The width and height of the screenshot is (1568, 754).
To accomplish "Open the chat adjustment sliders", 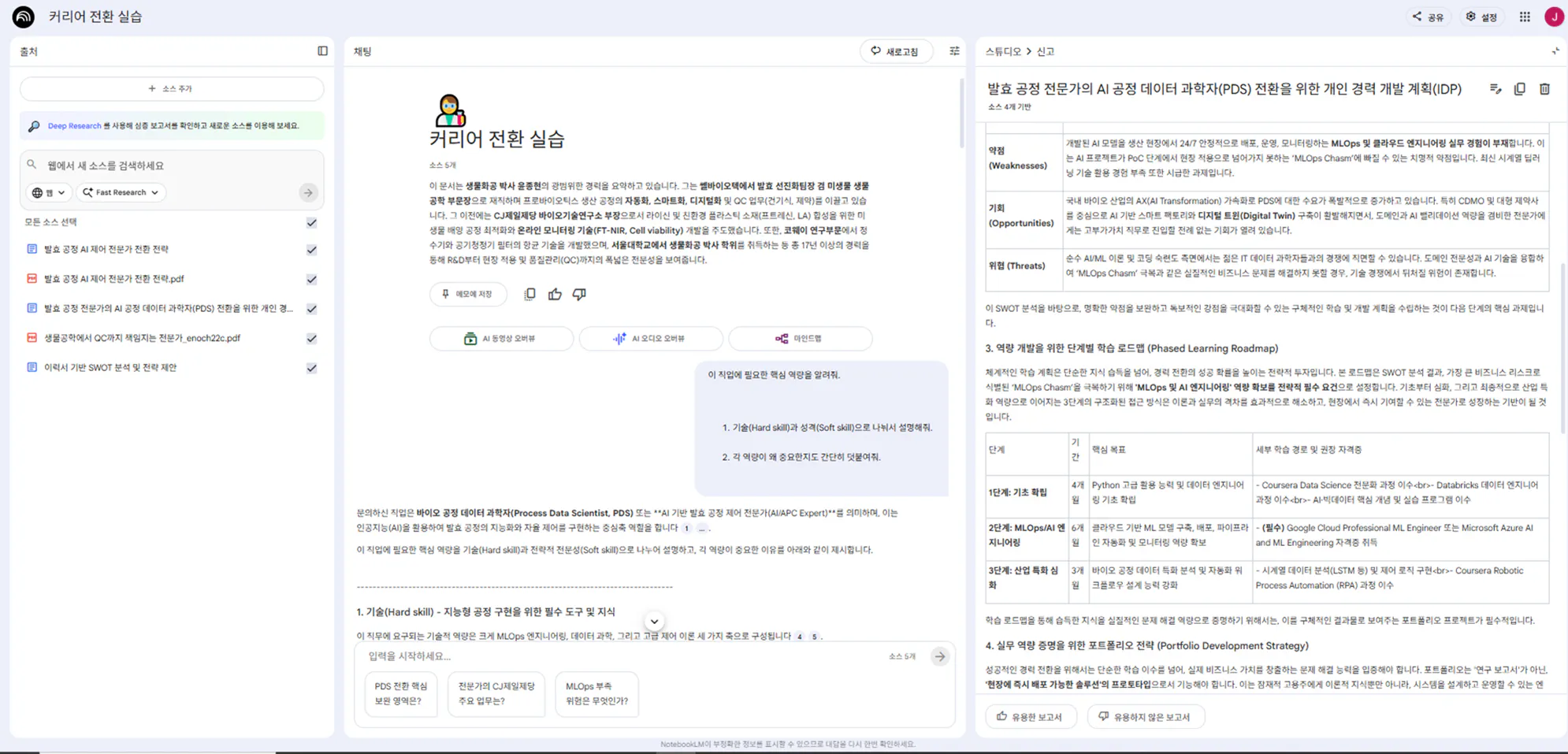I will 953,50.
